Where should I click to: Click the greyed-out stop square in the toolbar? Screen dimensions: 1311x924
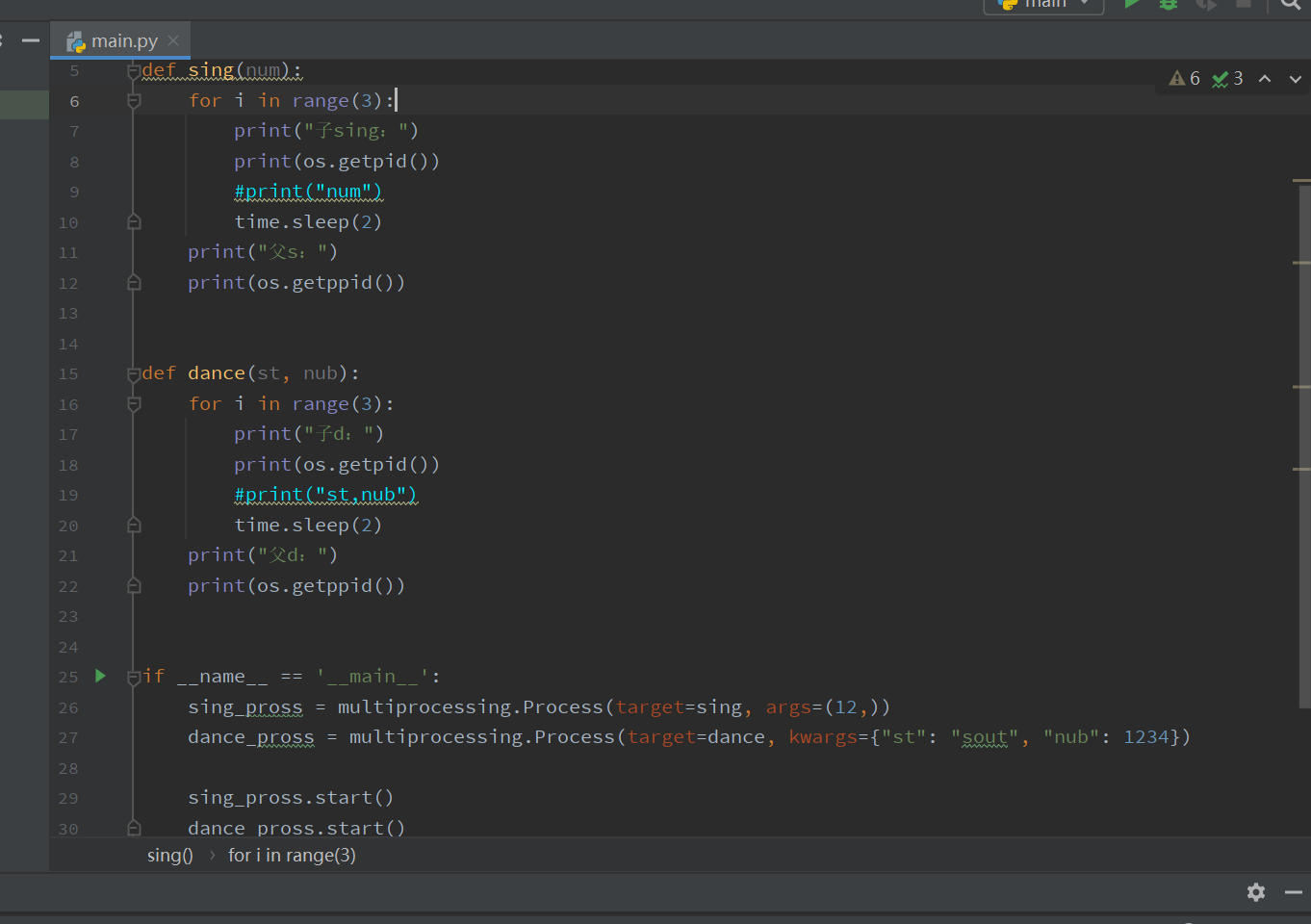tap(1244, 4)
